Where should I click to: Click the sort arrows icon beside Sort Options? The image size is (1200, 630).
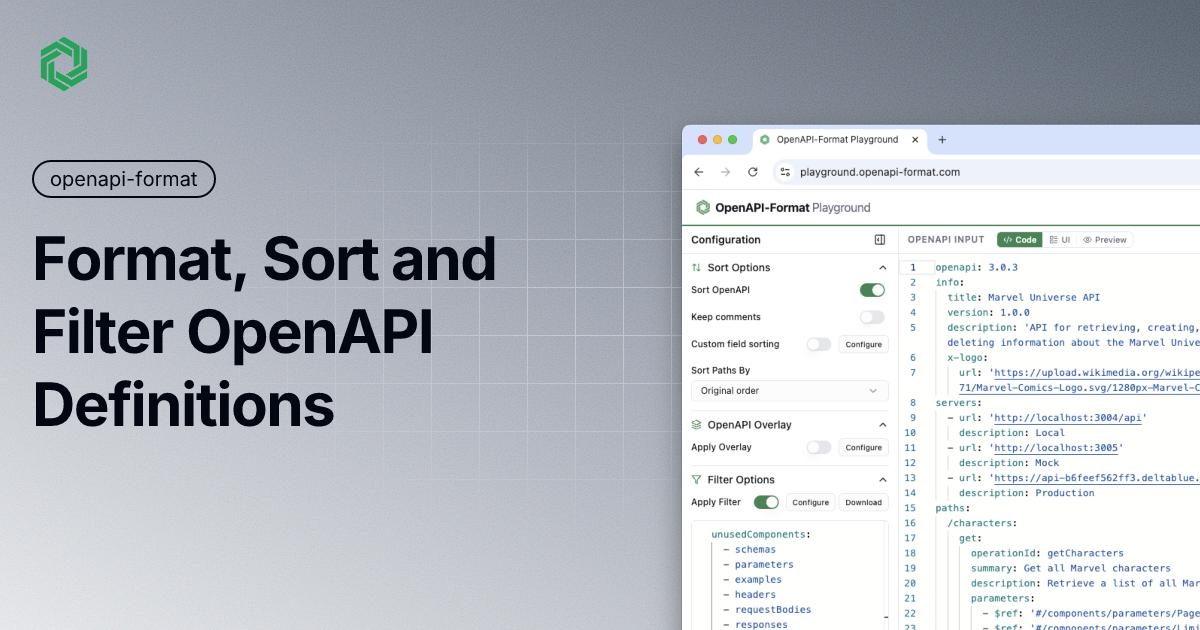tap(698, 267)
